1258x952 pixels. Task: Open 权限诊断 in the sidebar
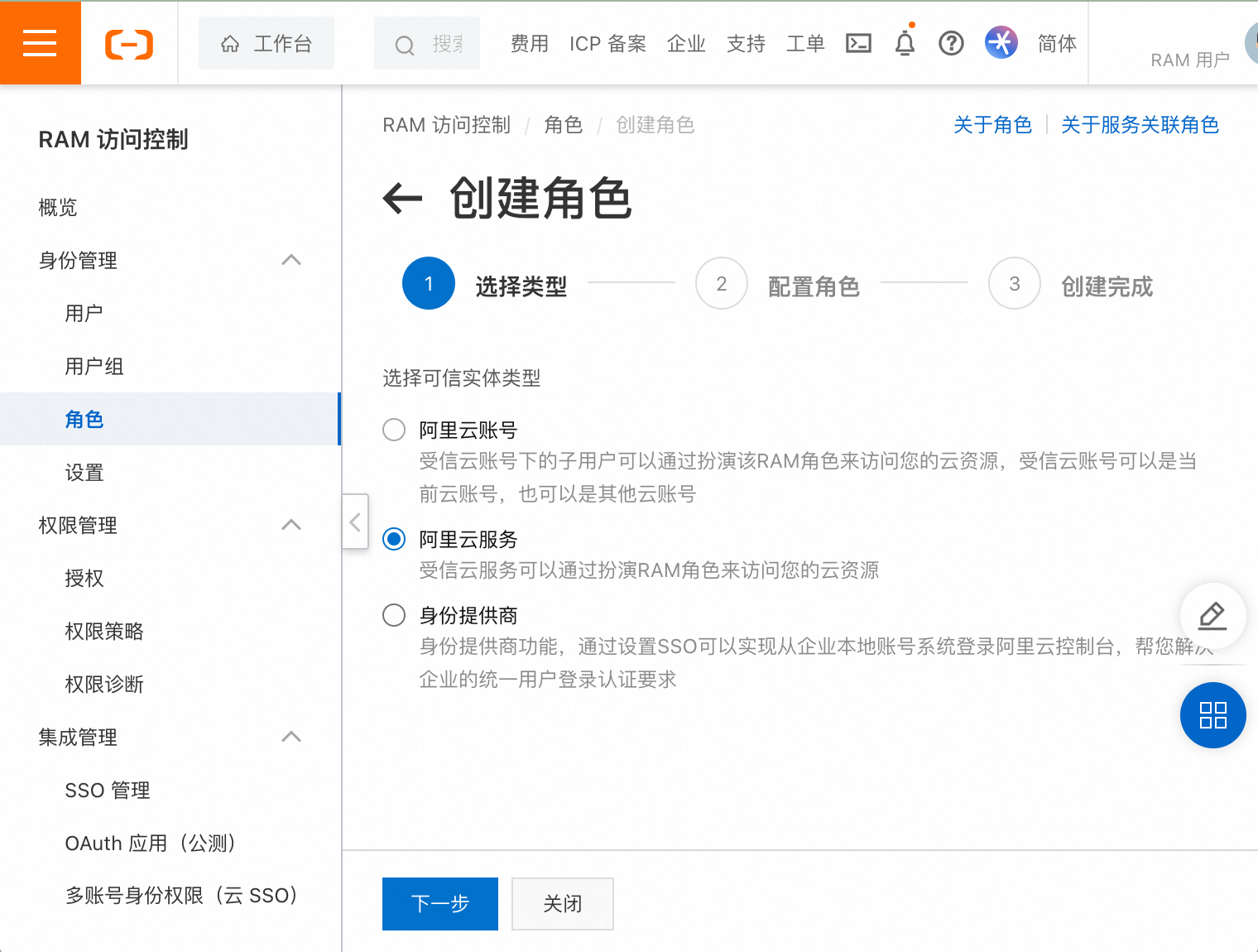(x=104, y=684)
